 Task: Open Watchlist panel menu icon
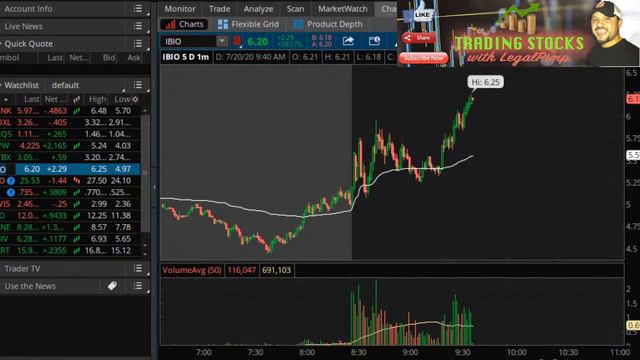coord(138,85)
